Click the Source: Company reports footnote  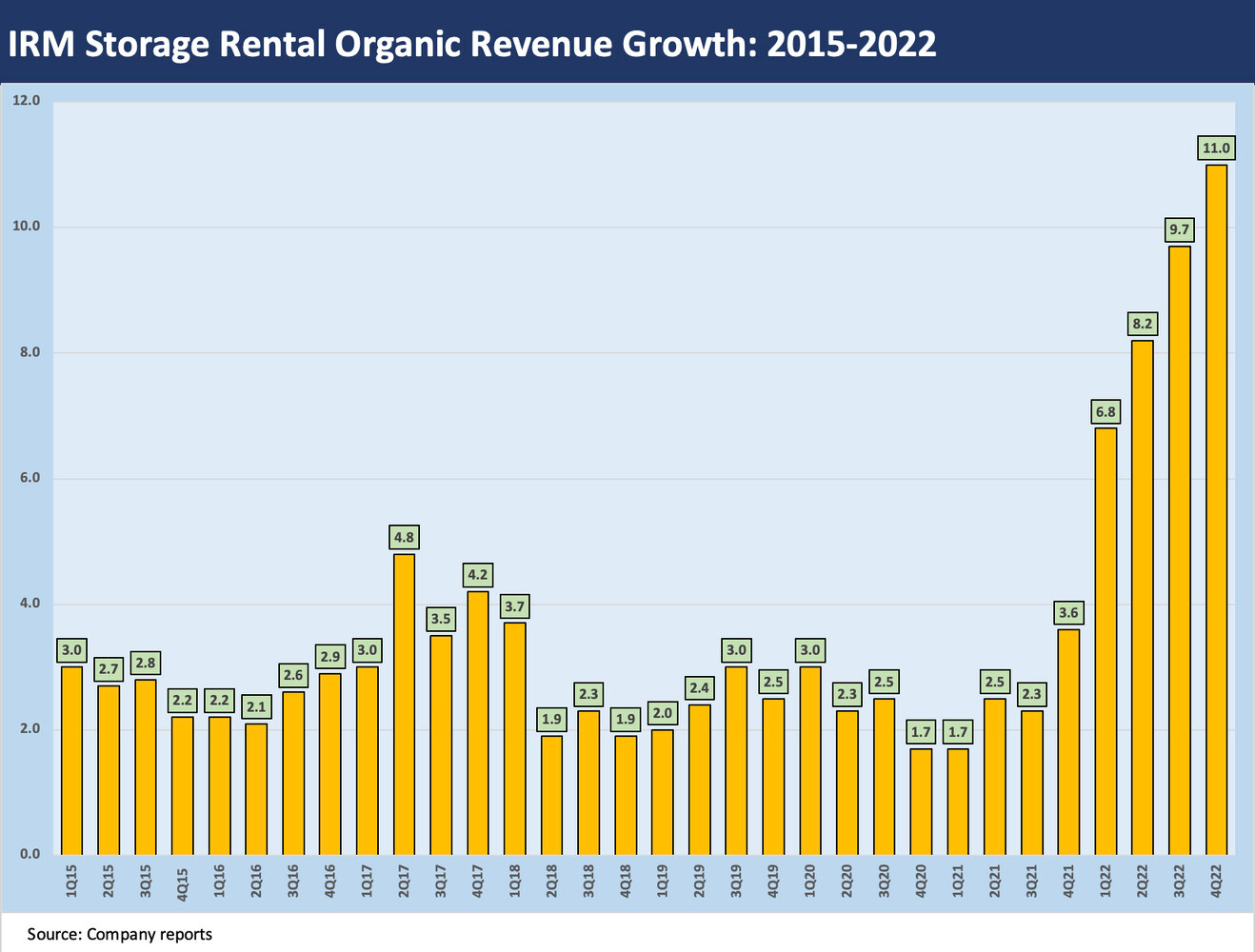coord(120,934)
